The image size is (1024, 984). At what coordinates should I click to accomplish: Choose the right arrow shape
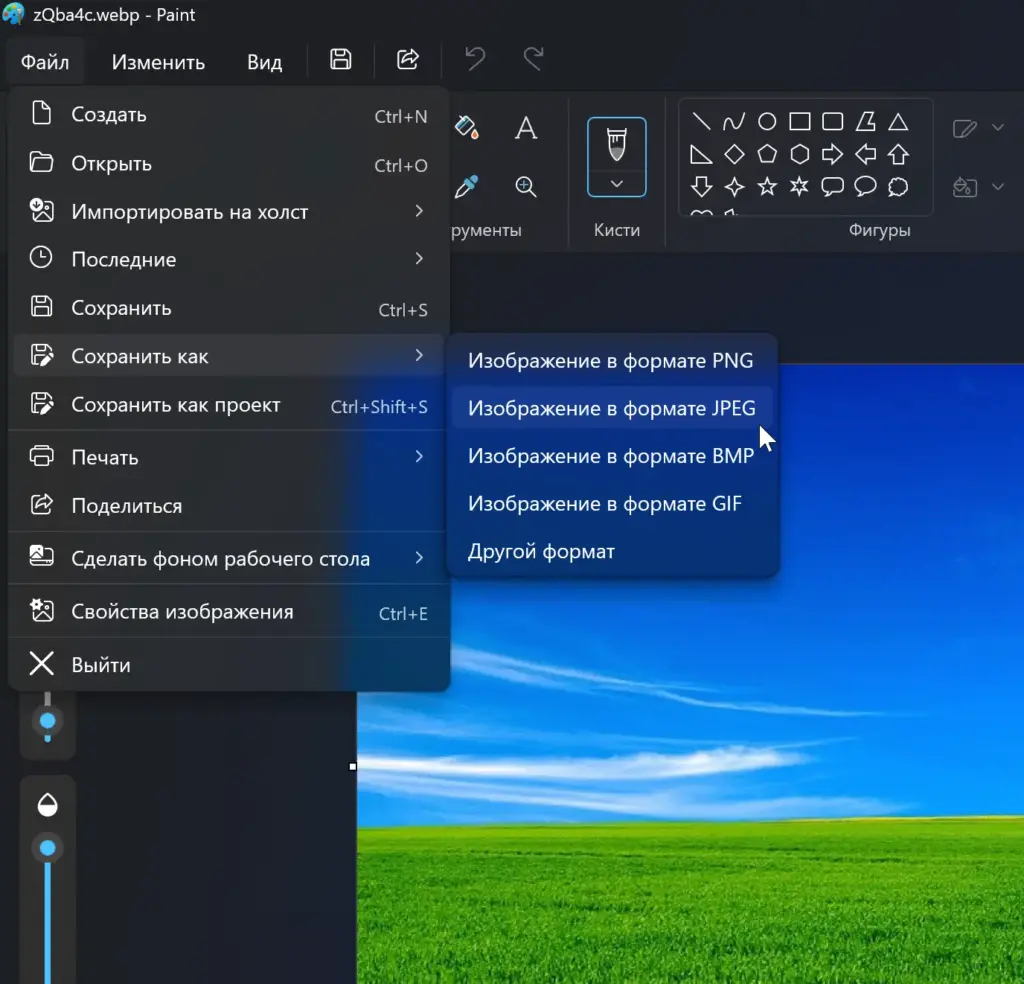[832, 155]
